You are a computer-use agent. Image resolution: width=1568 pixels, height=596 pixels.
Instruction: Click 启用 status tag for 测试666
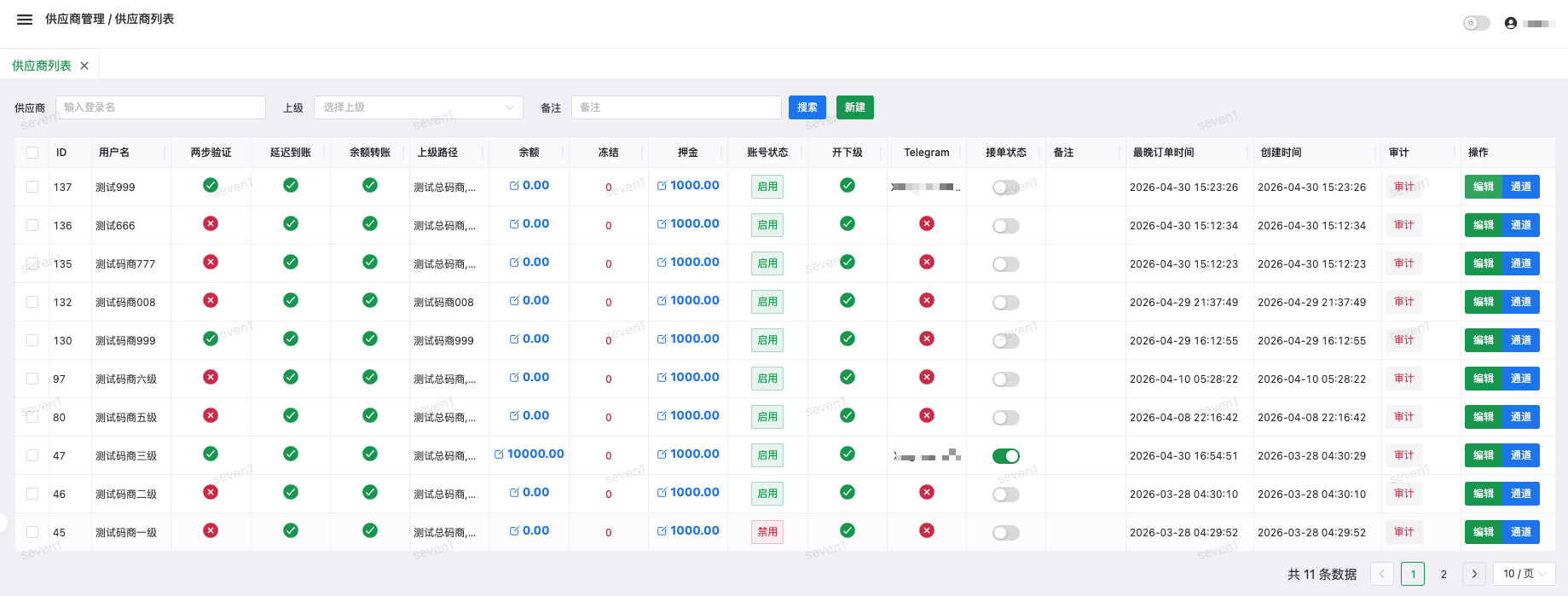(x=767, y=225)
